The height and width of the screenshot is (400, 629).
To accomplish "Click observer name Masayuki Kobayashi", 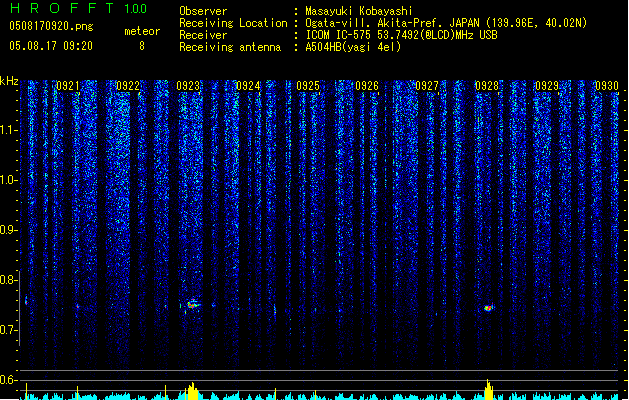I will [x=359, y=11].
